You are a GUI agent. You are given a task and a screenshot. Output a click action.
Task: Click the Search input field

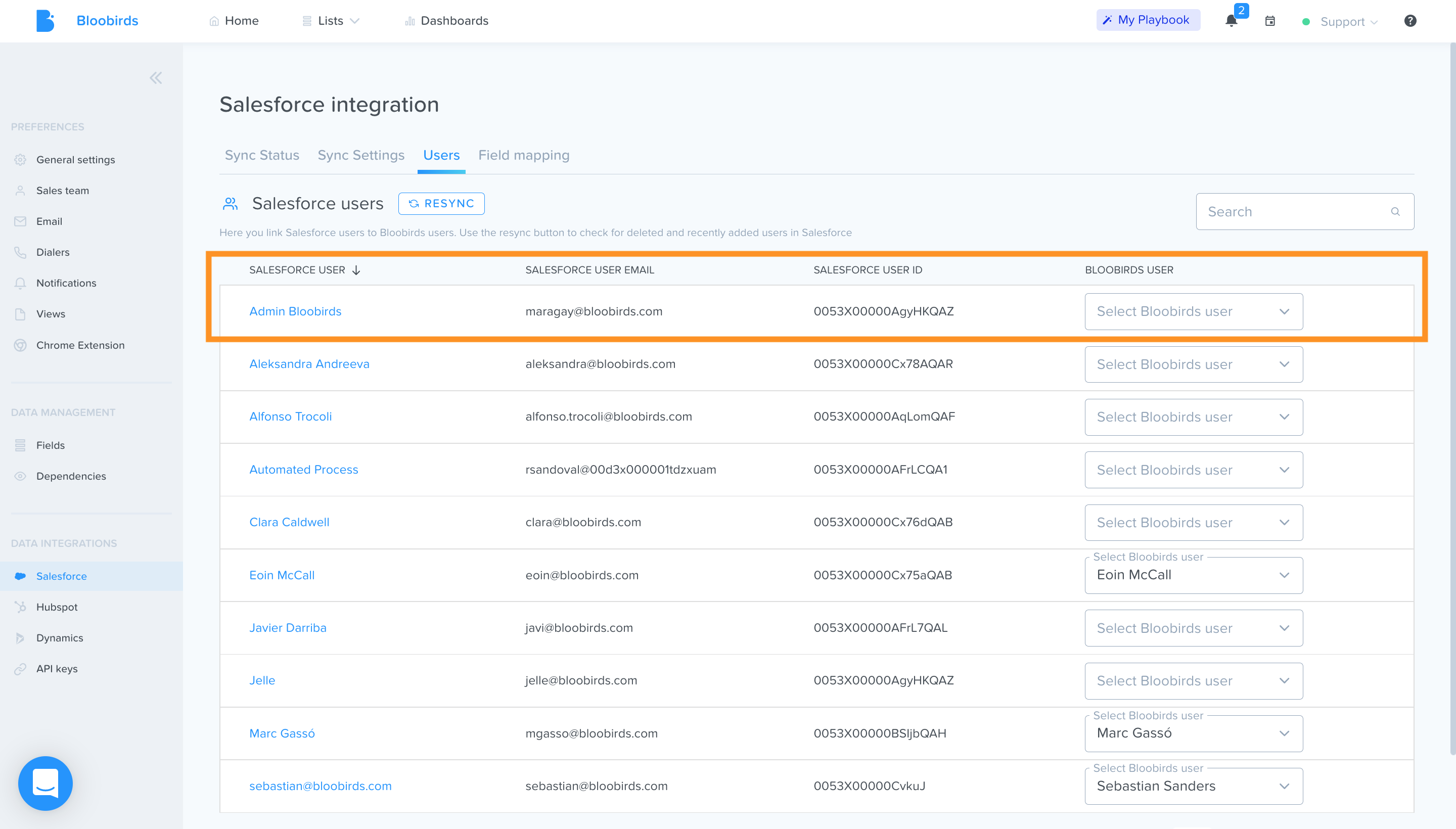tap(1304, 212)
